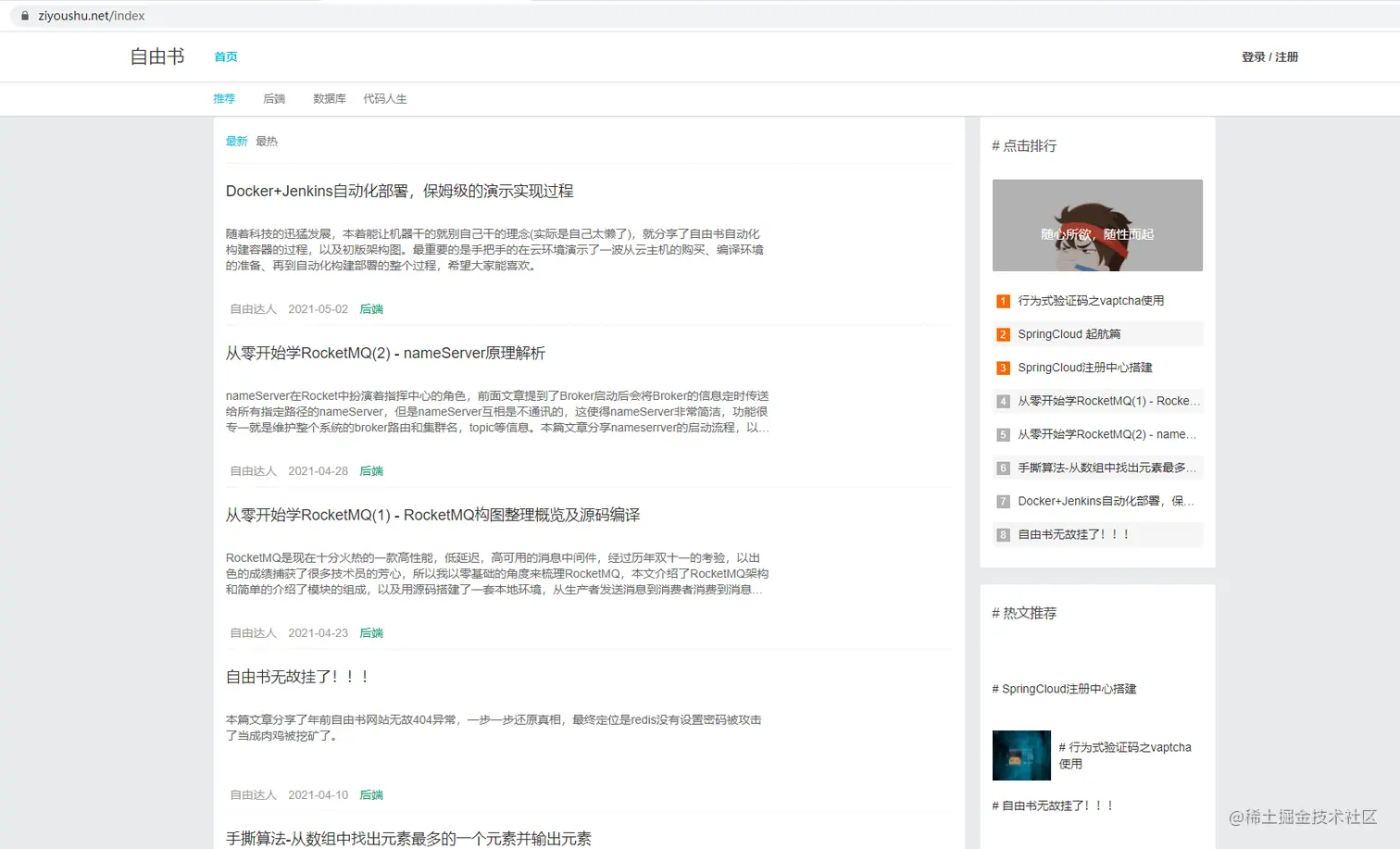Open SpringCloud 起航篇 from click ranking

pos(1069,333)
